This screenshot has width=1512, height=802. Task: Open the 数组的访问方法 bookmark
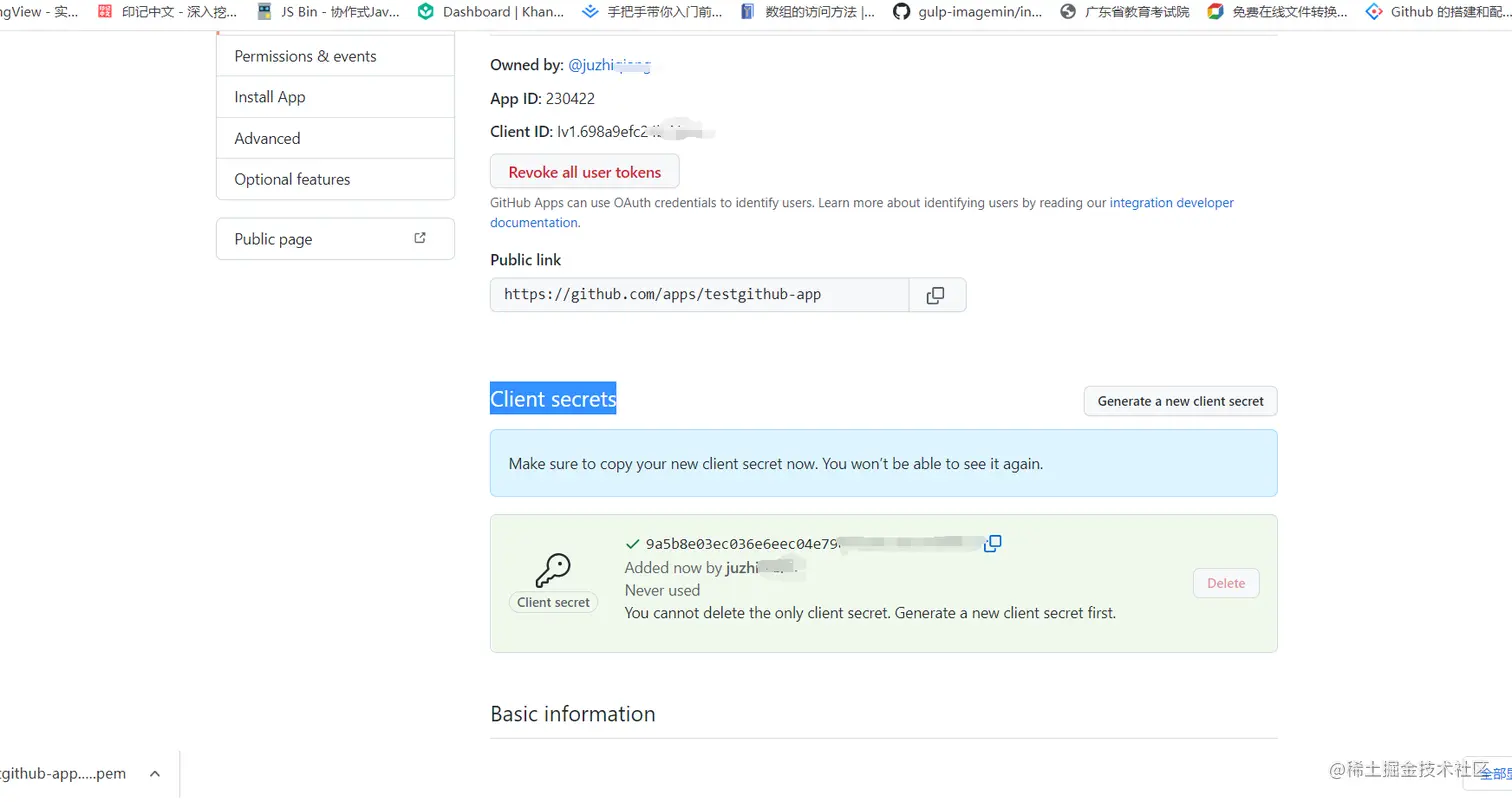(x=808, y=12)
